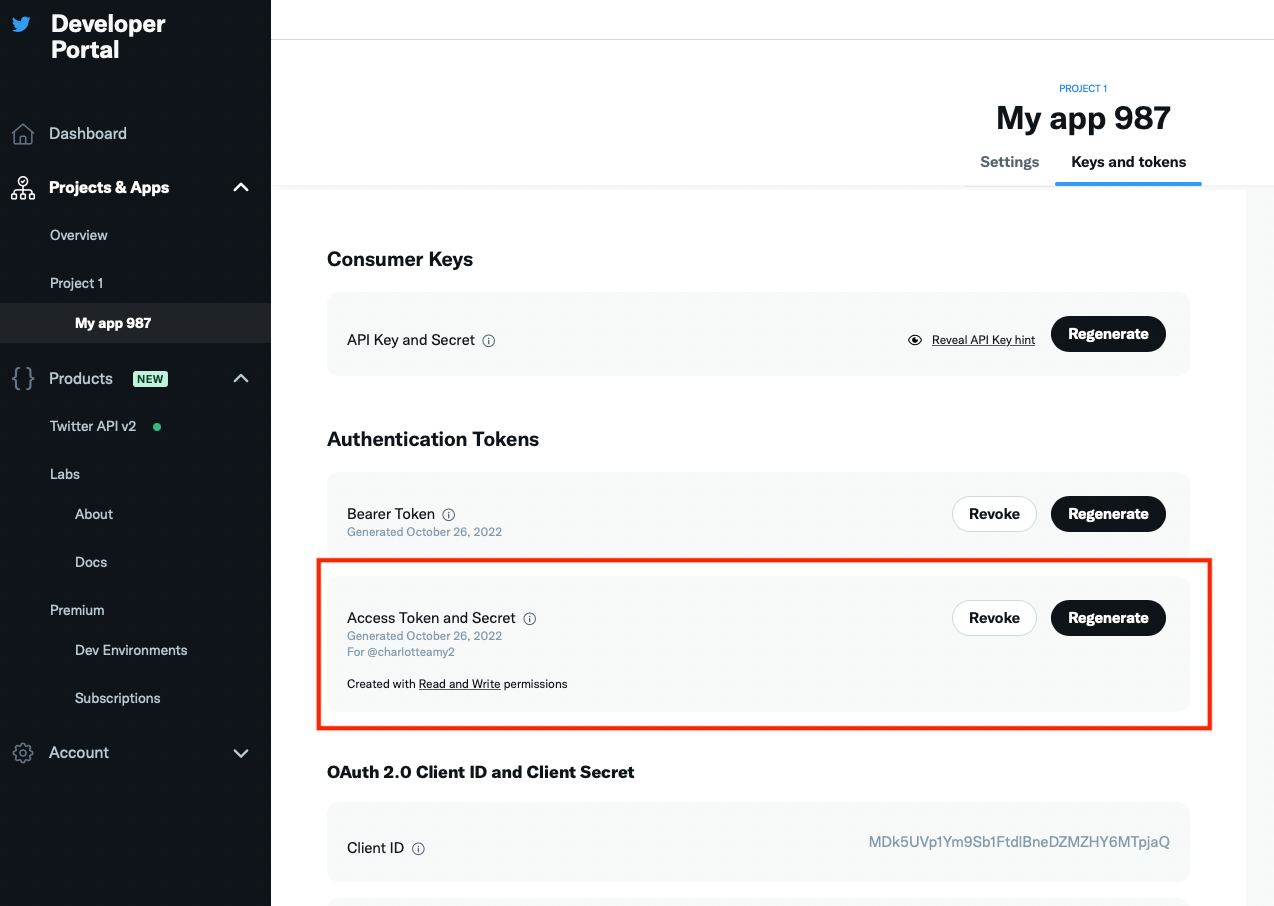
Task: Open My app 987 in sidebar
Action: point(113,323)
